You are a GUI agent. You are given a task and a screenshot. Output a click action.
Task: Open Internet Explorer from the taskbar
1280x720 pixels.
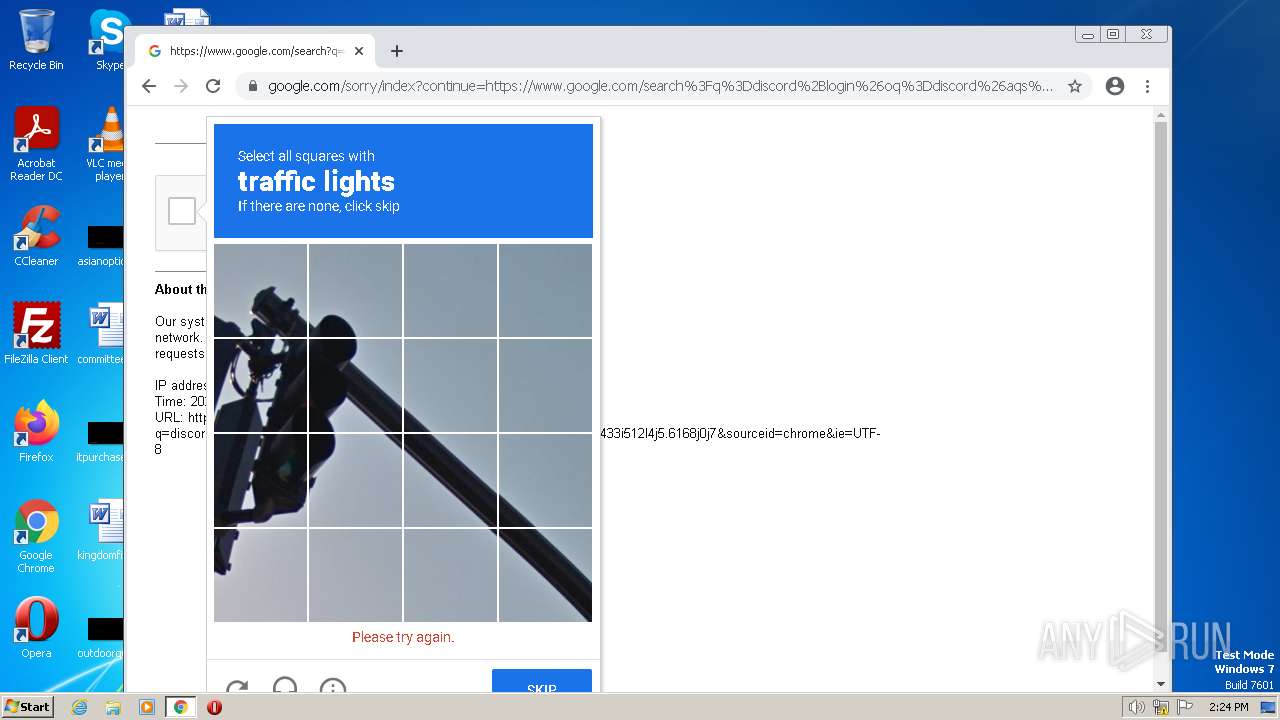79,707
